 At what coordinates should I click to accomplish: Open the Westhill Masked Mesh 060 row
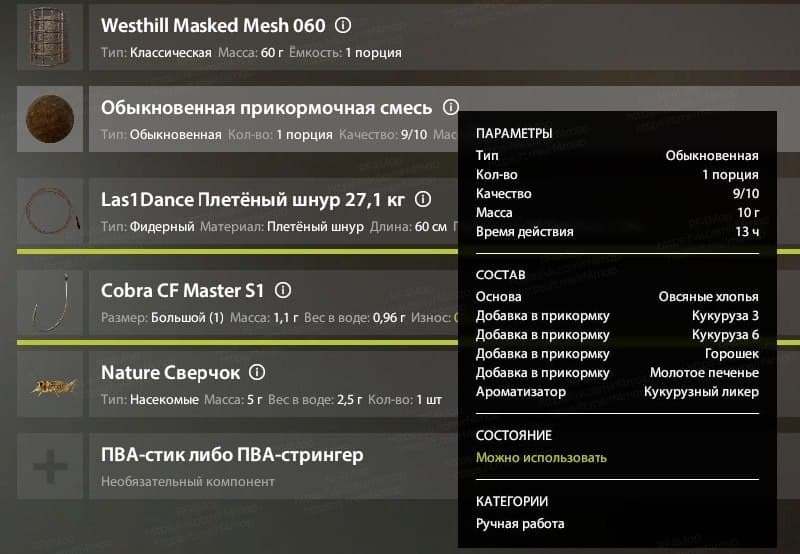tap(444, 37)
